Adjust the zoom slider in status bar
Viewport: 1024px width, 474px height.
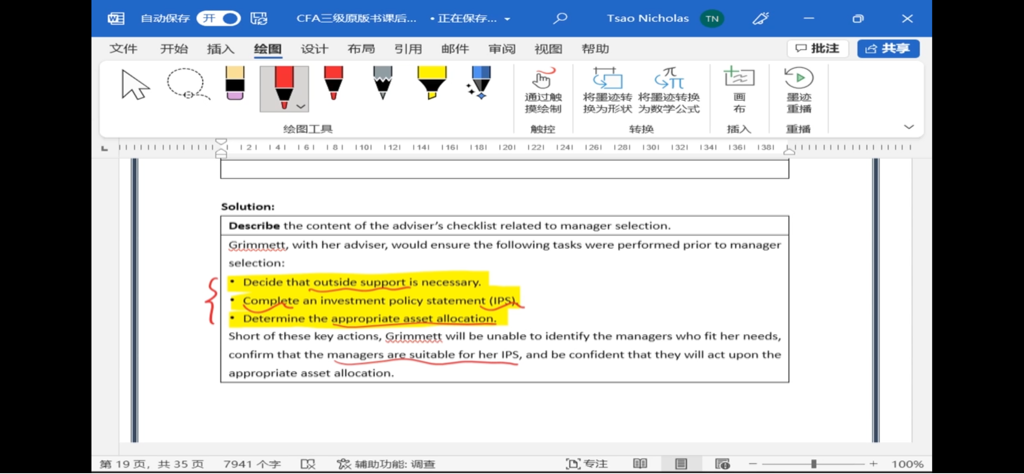(x=813, y=464)
